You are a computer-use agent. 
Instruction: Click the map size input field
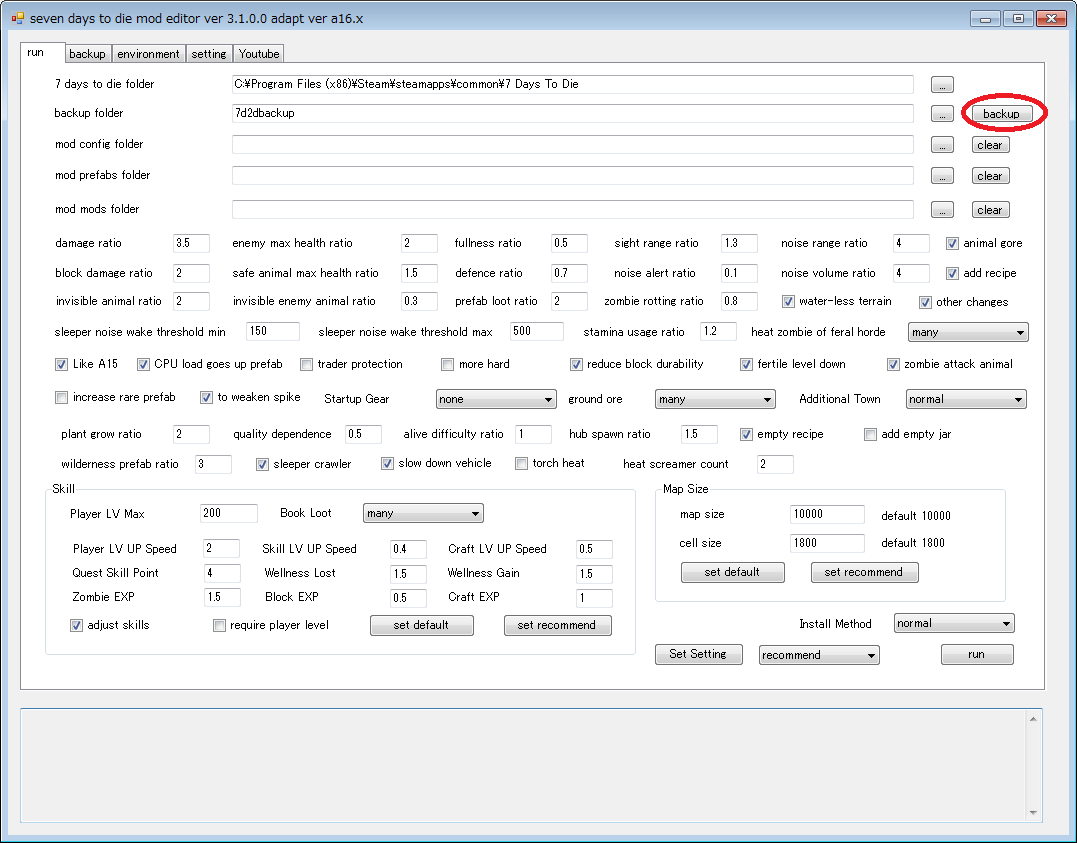(x=827, y=515)
